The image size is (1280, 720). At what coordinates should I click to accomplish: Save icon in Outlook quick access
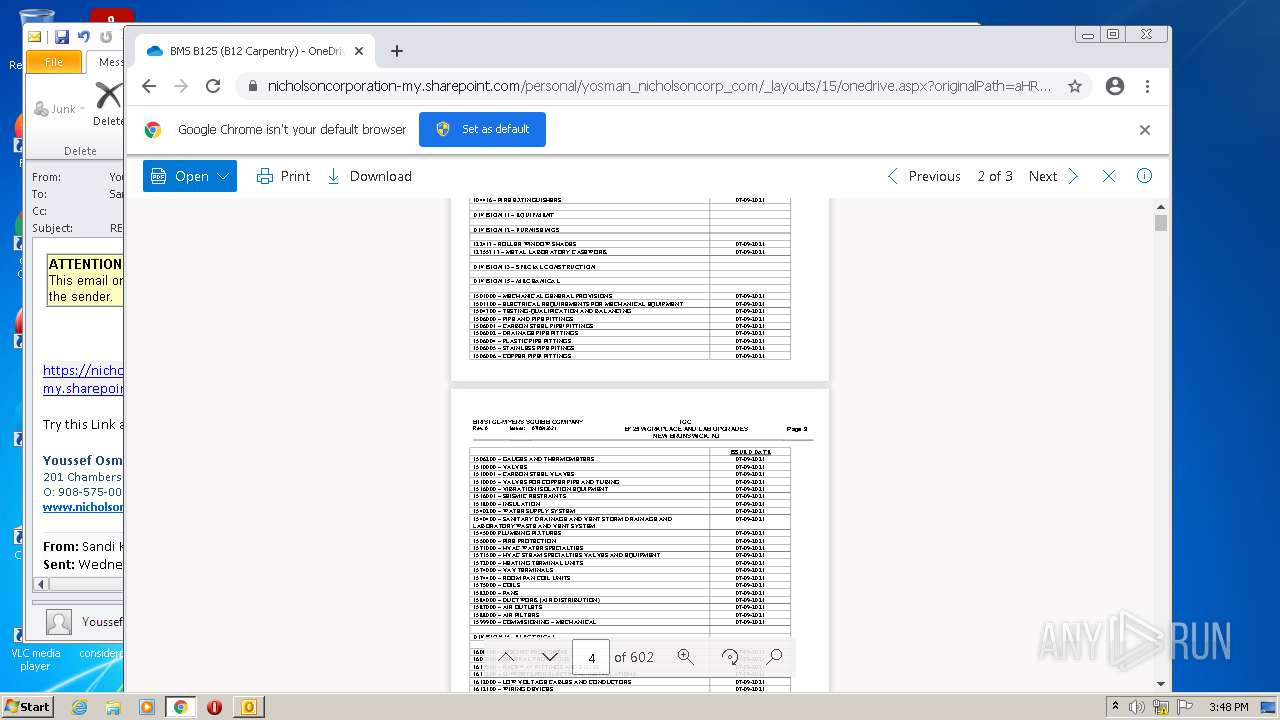tap(62, 37)
